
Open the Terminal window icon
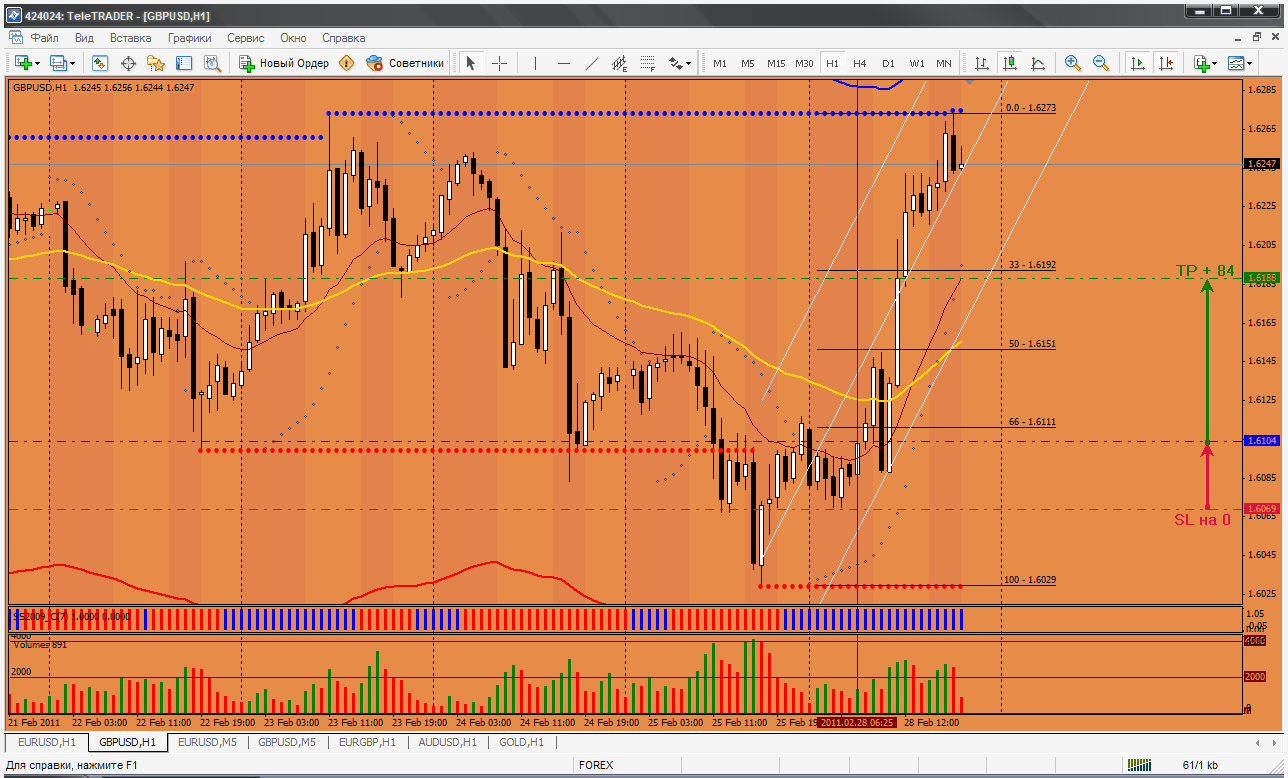pos(184,63)
